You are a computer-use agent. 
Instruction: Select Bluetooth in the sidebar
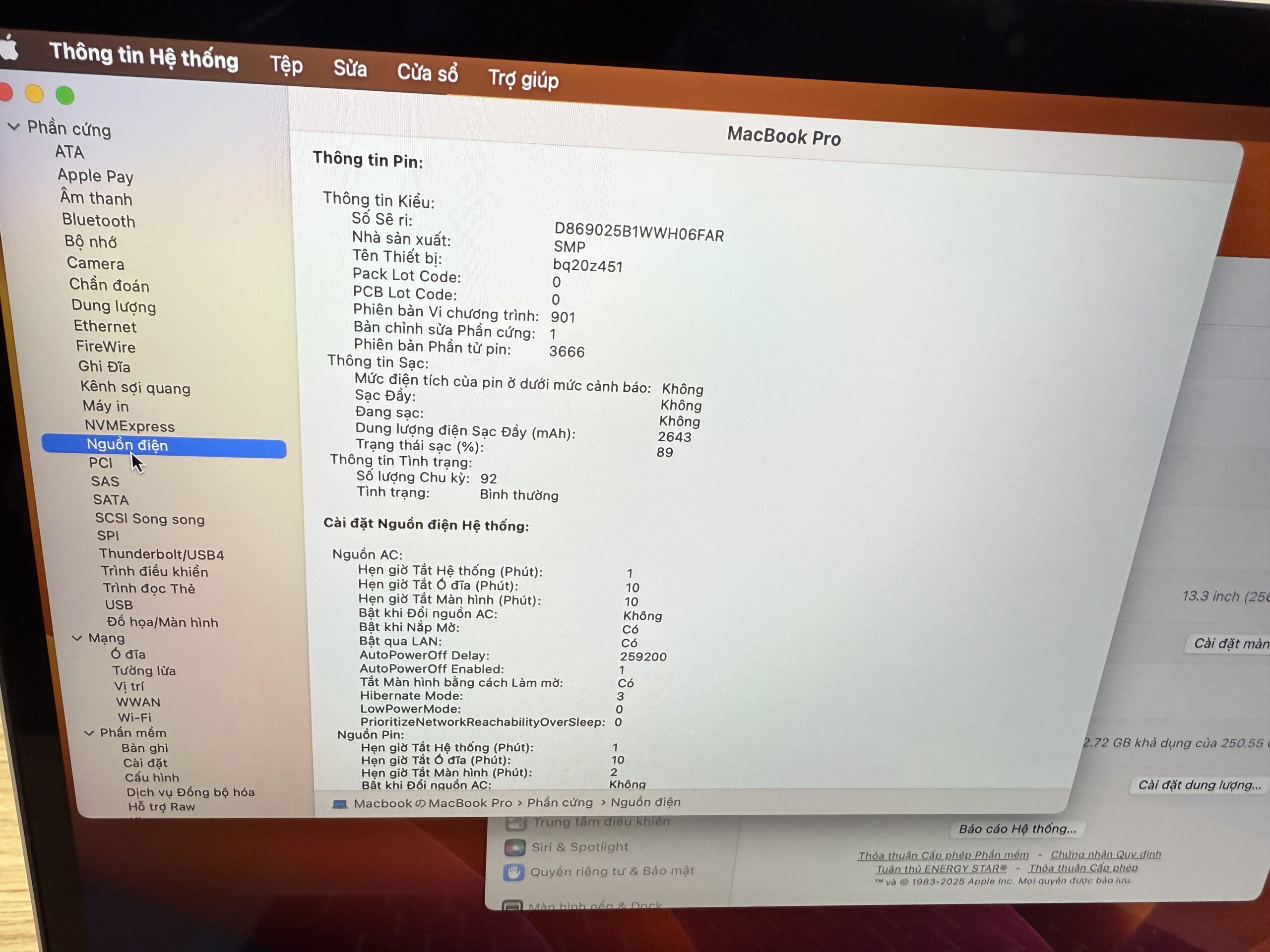coord(99,220)
